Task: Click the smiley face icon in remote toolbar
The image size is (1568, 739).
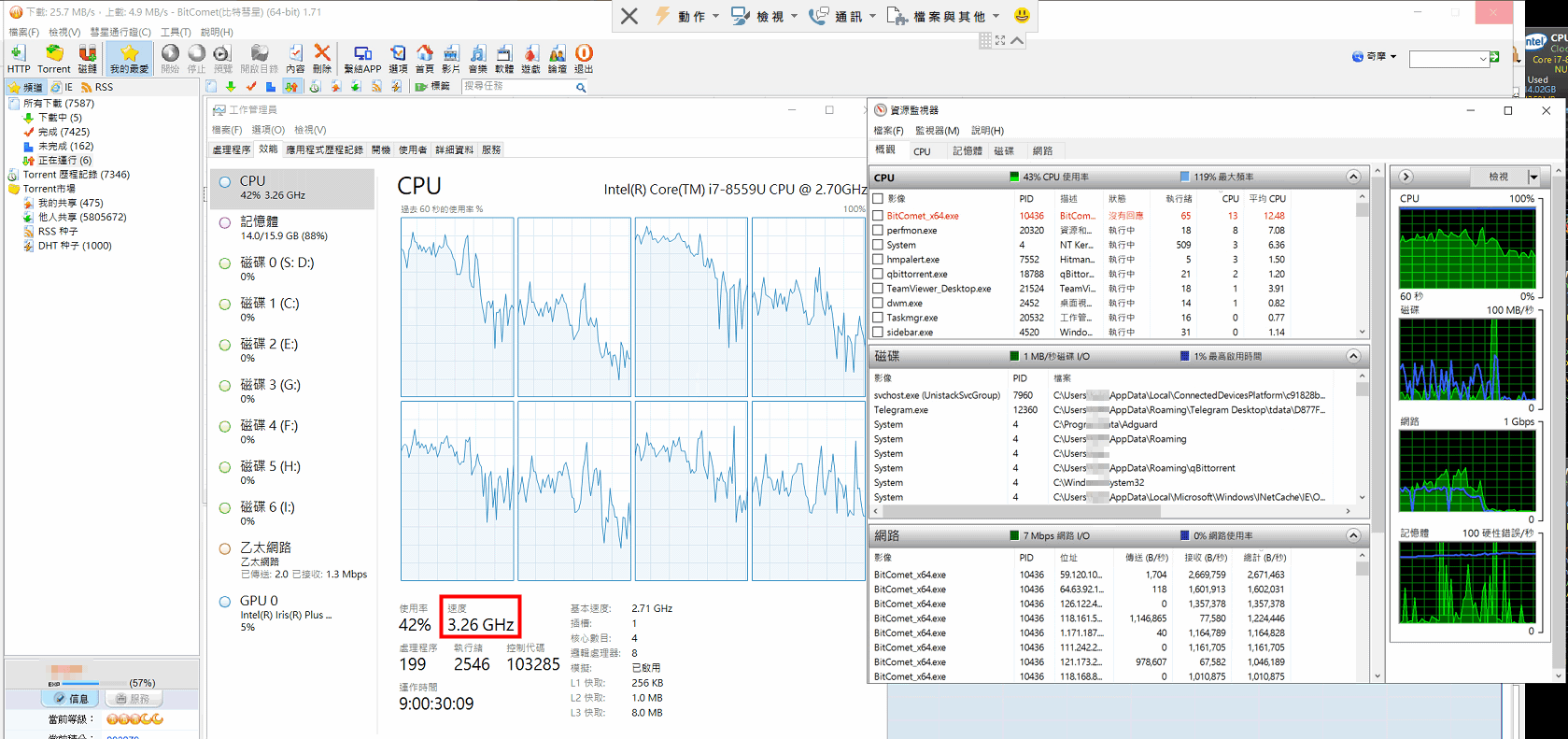Action: click(1022, 16)
